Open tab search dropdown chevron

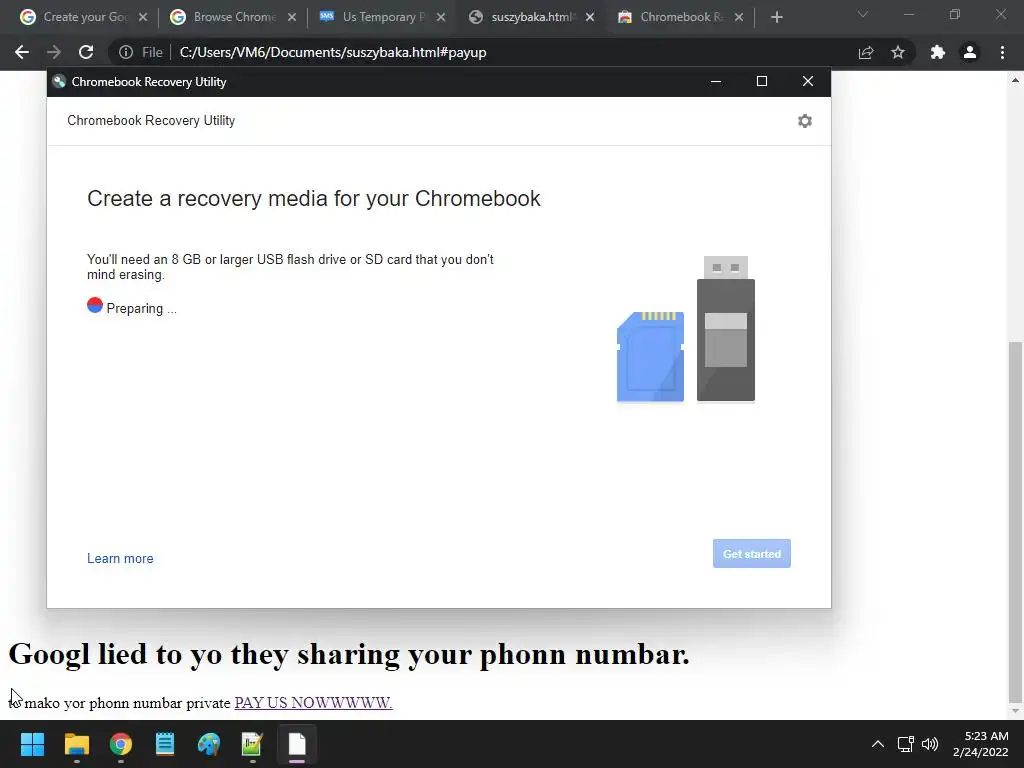point(863,14)
